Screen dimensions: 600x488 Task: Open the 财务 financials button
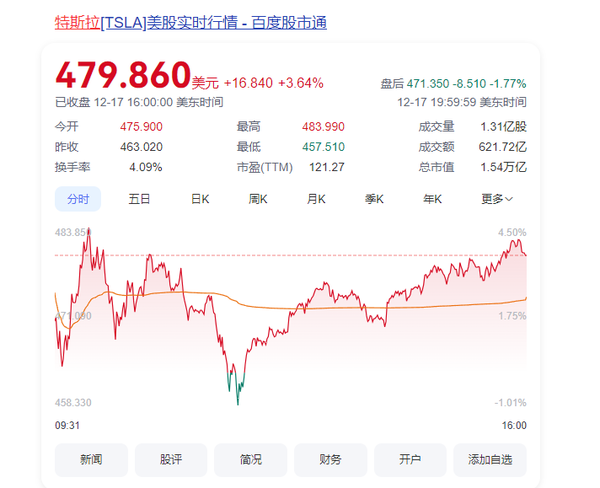[x=330, y=459]
